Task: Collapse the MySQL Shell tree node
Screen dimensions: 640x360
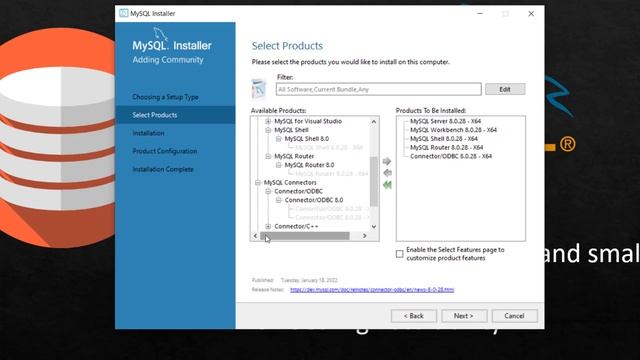Action: click(x=268, y=130)
